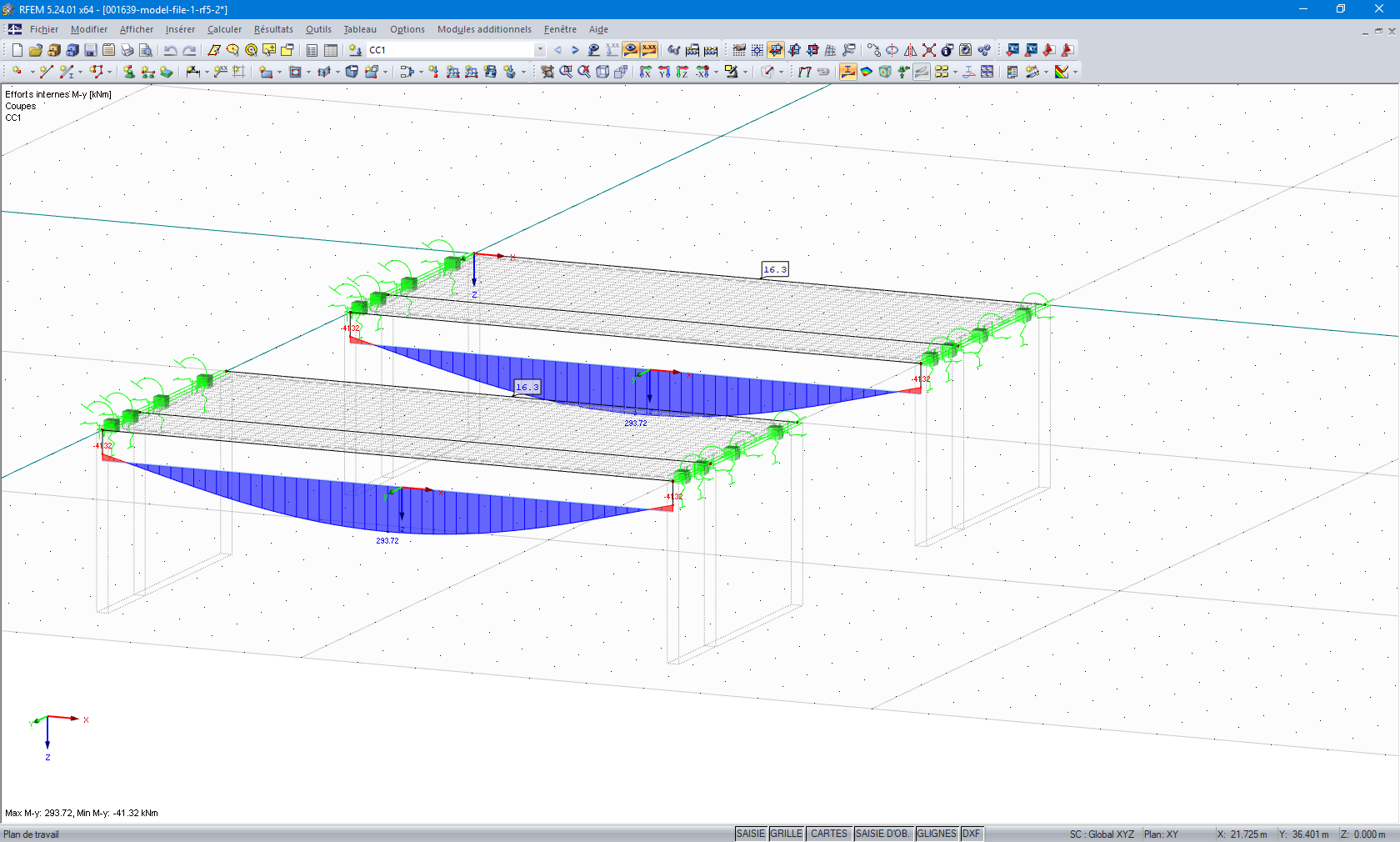Undo the last action

coord(171,50)
